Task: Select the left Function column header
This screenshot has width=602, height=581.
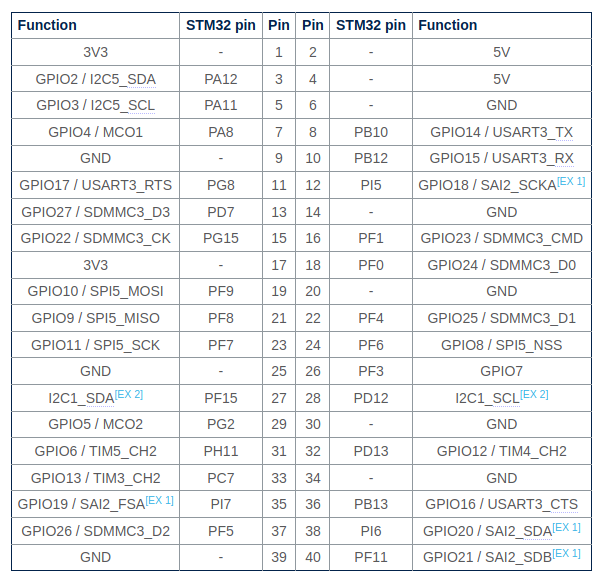Action: coord(96,25)
